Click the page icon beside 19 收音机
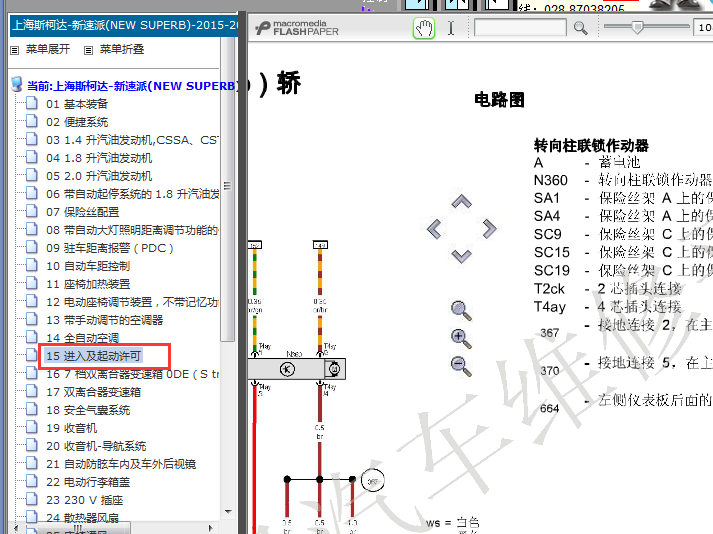This screenshot has width=713, height=534. click(32, 427)
